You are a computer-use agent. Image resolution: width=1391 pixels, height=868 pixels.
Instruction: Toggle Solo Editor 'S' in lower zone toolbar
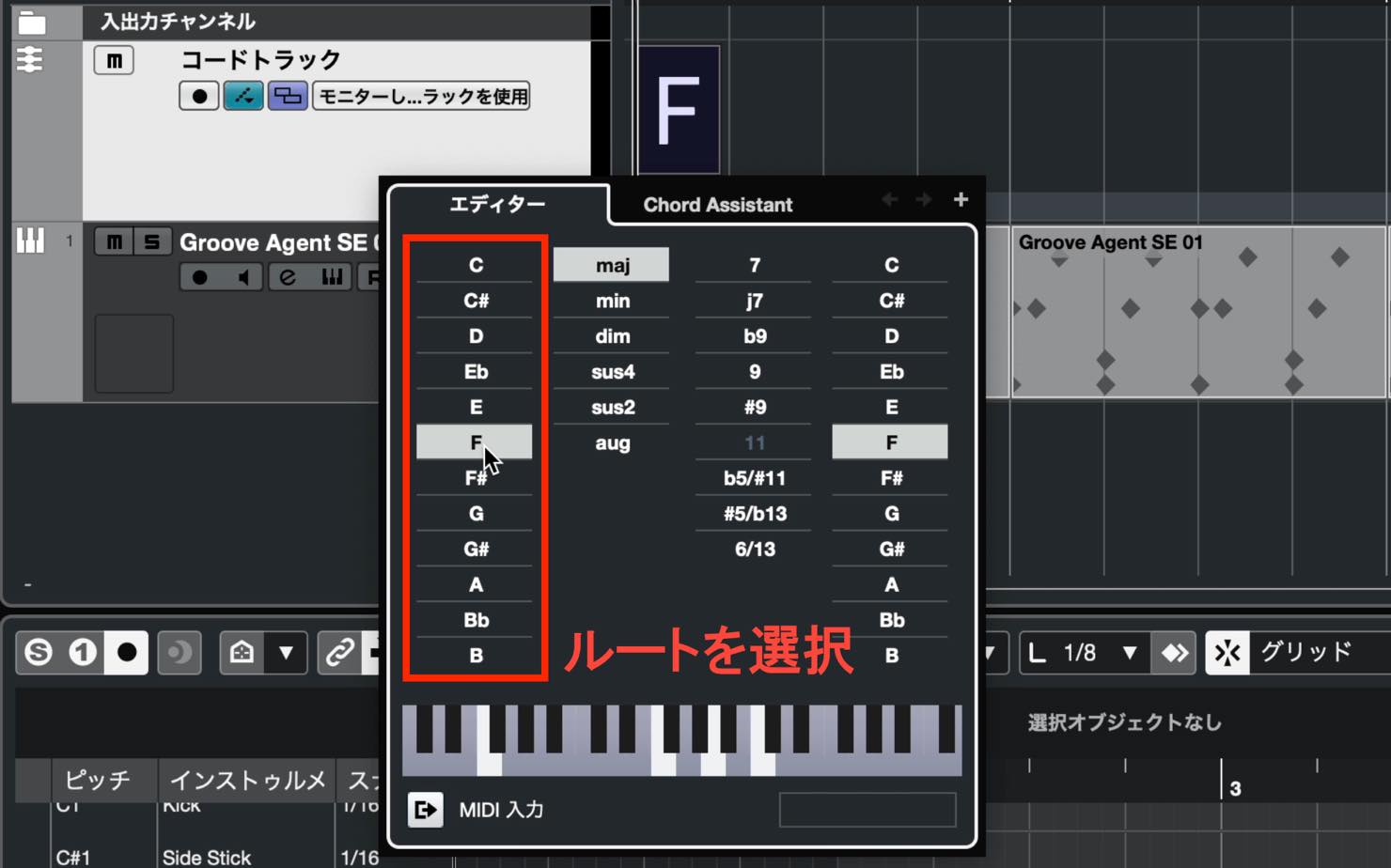[x=39, y=652]
